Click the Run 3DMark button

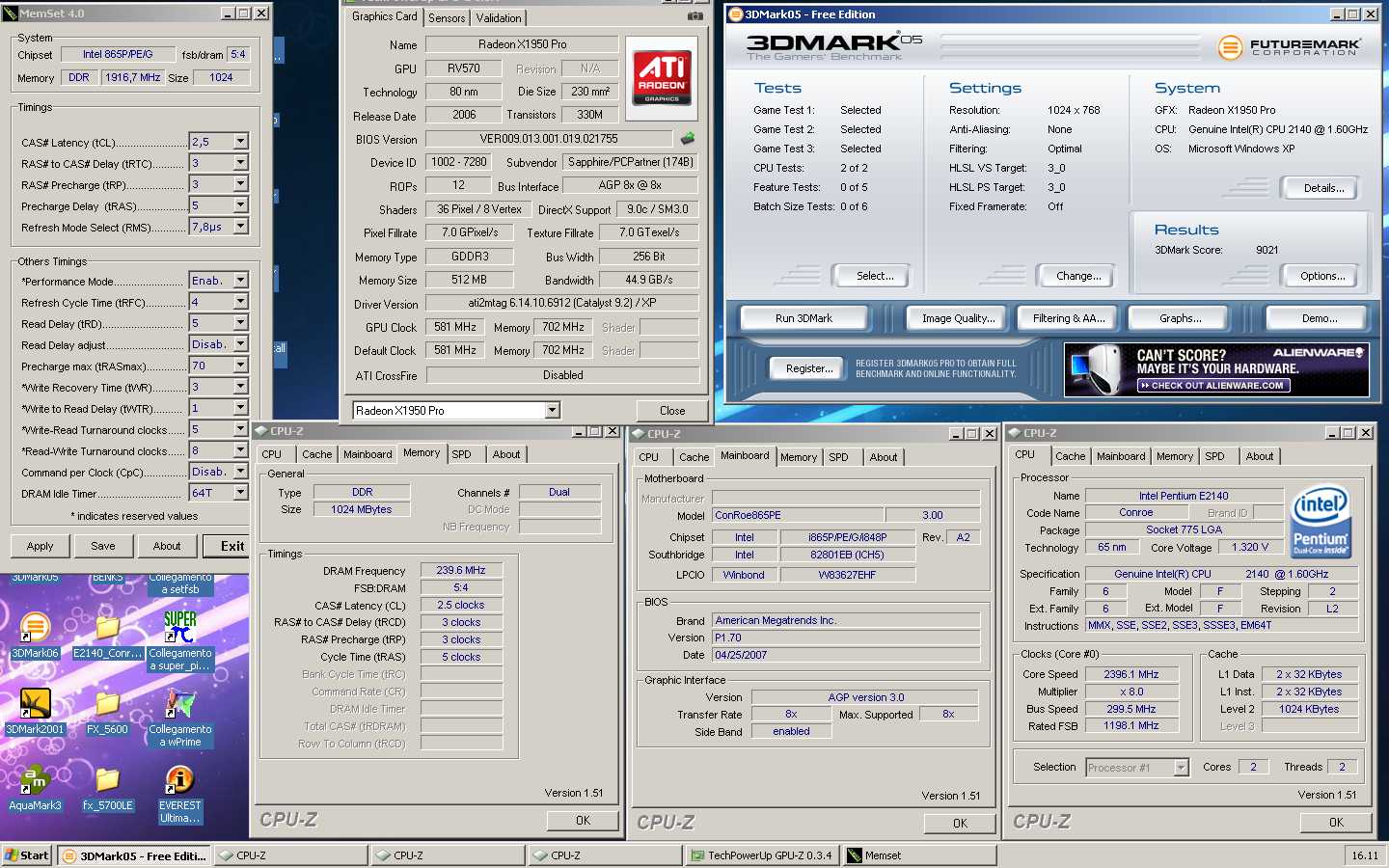[803, 318]
